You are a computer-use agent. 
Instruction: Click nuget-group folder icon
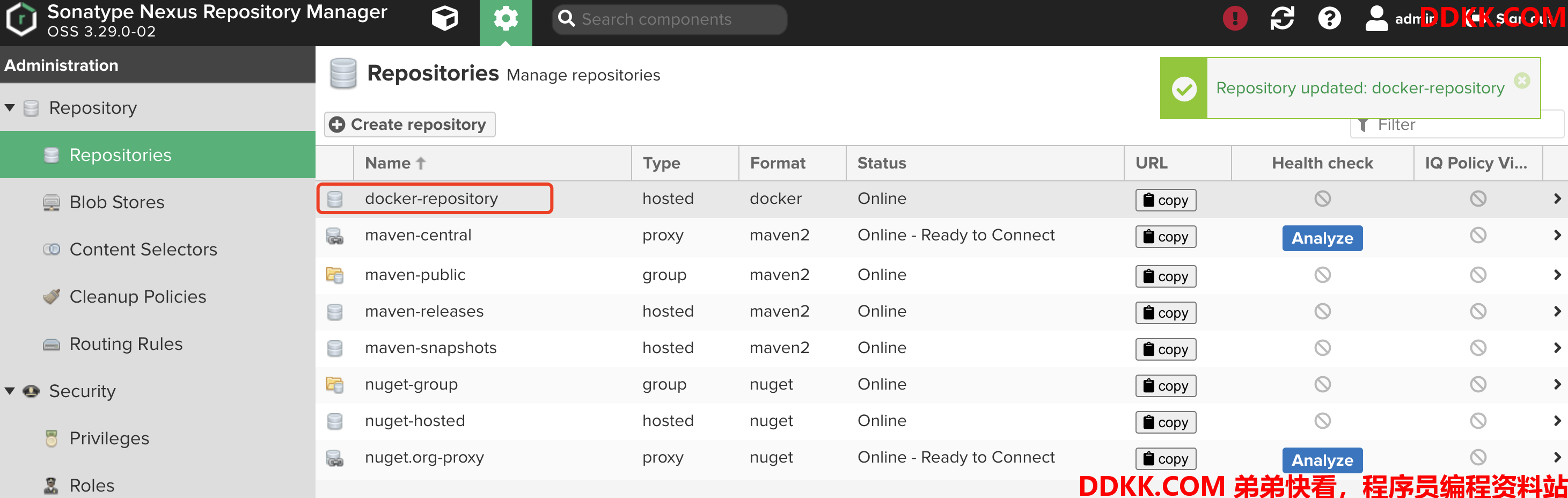[x=335, y=385]
